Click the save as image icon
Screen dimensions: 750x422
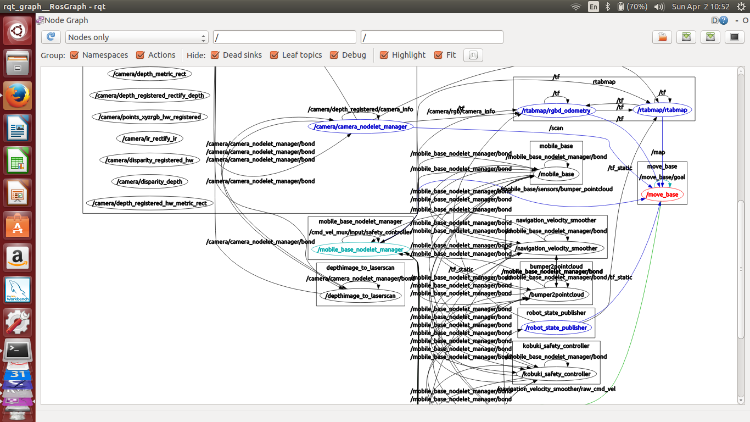point(734,37)
